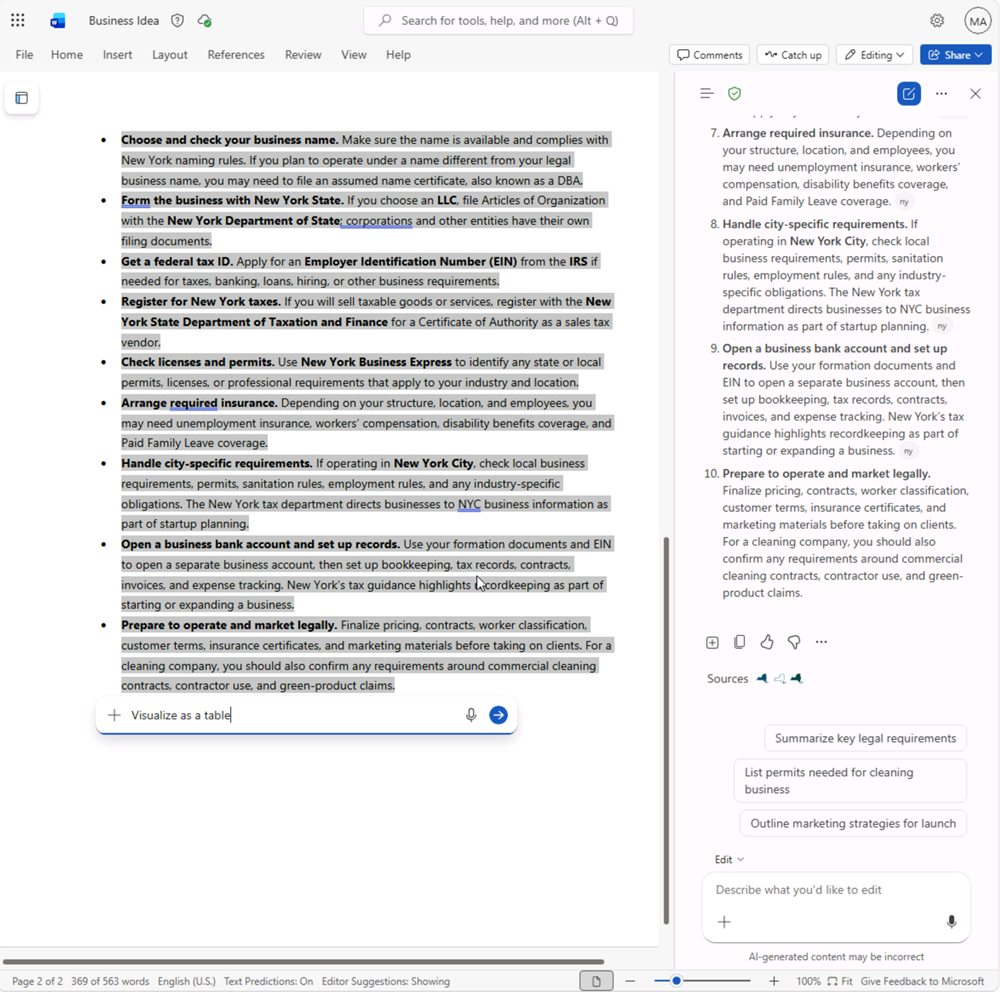
Task: Toggle the navigation pane icon
Action: (22, 98)
